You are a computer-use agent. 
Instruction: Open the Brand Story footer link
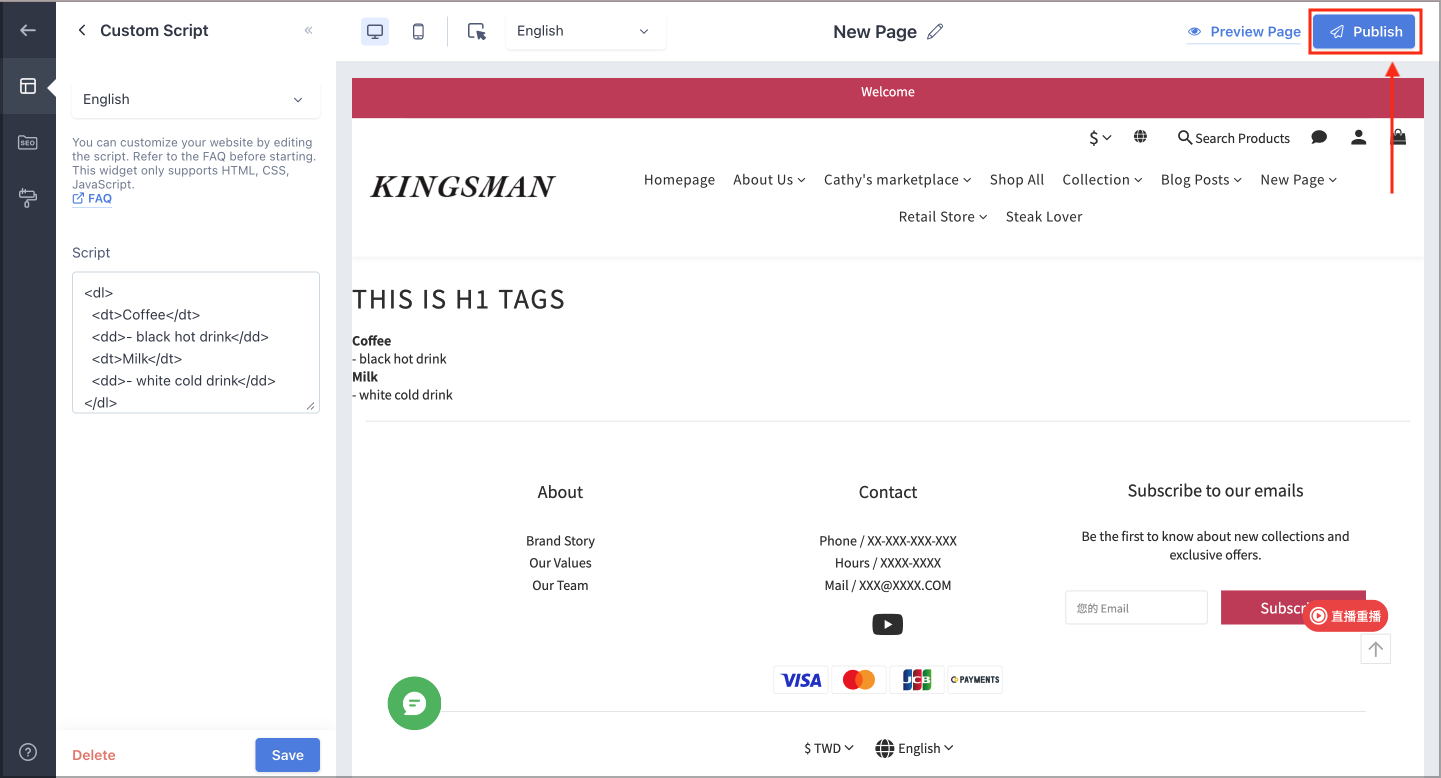(x=560, y=541)
